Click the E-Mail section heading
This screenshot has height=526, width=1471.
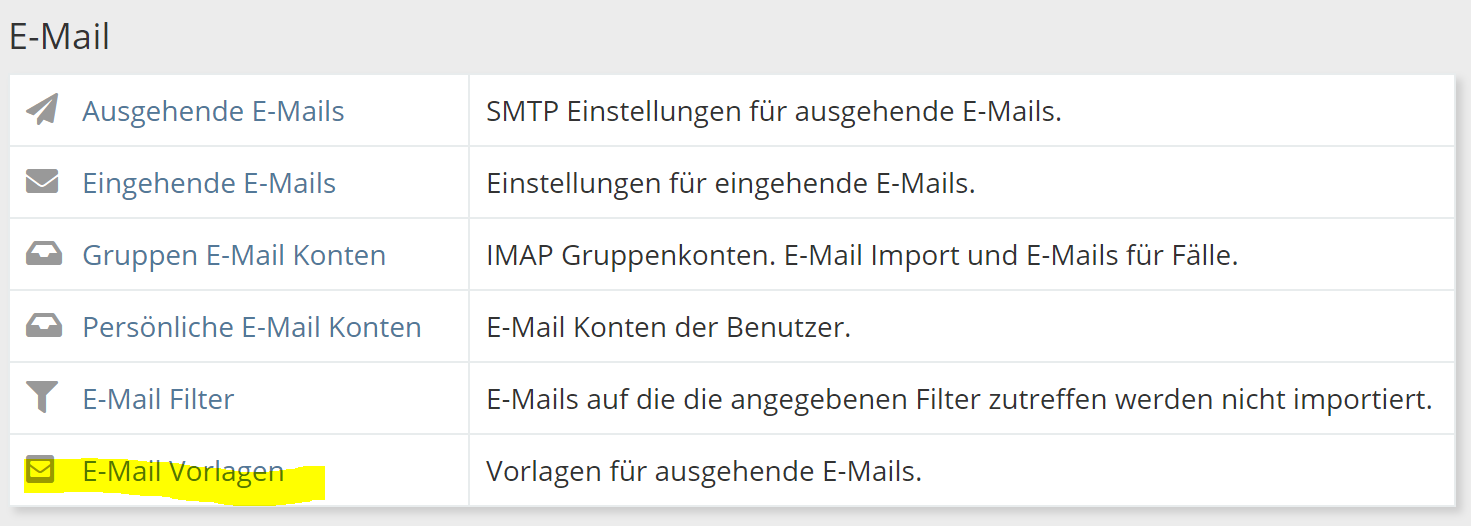59,37
